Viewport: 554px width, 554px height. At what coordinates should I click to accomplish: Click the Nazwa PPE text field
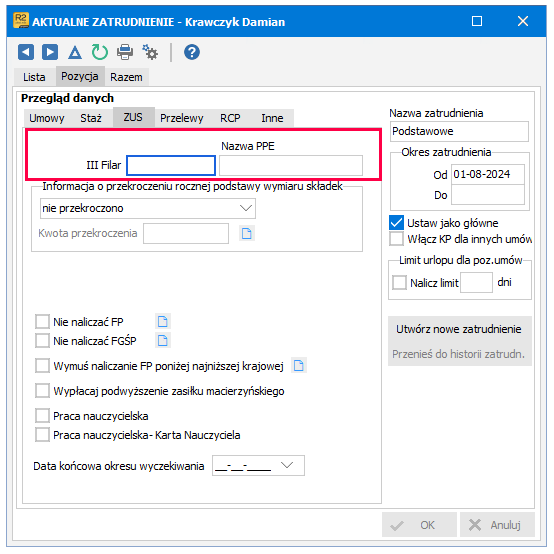click(291, 165)
